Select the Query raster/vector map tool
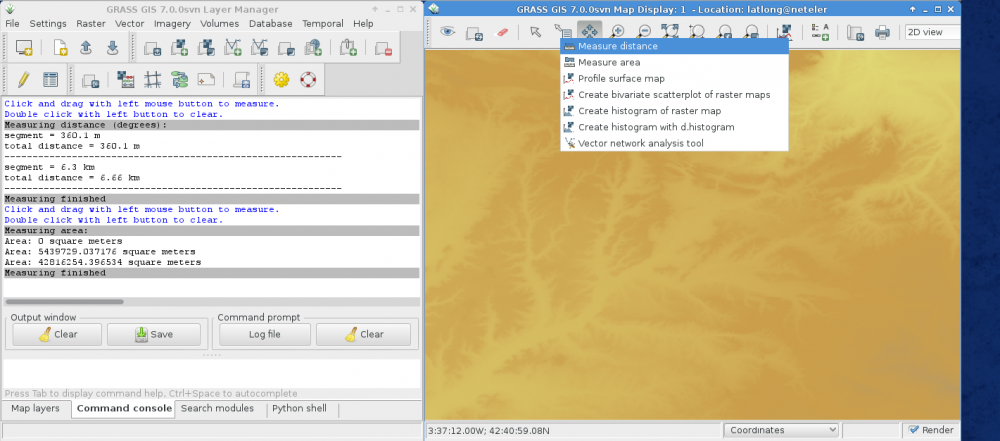The height and width of the screenshot is (441, 1000). [x=562, y=31]
